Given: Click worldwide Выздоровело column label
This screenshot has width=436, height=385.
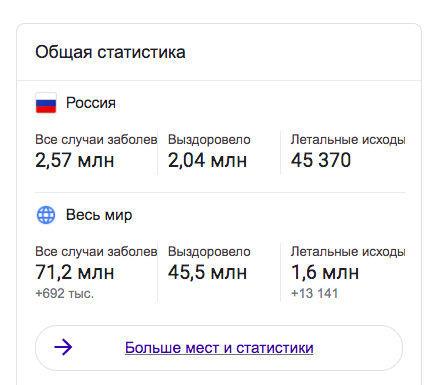Looking at the screenshot, I should pyautogui.click(x=209, y=252).
